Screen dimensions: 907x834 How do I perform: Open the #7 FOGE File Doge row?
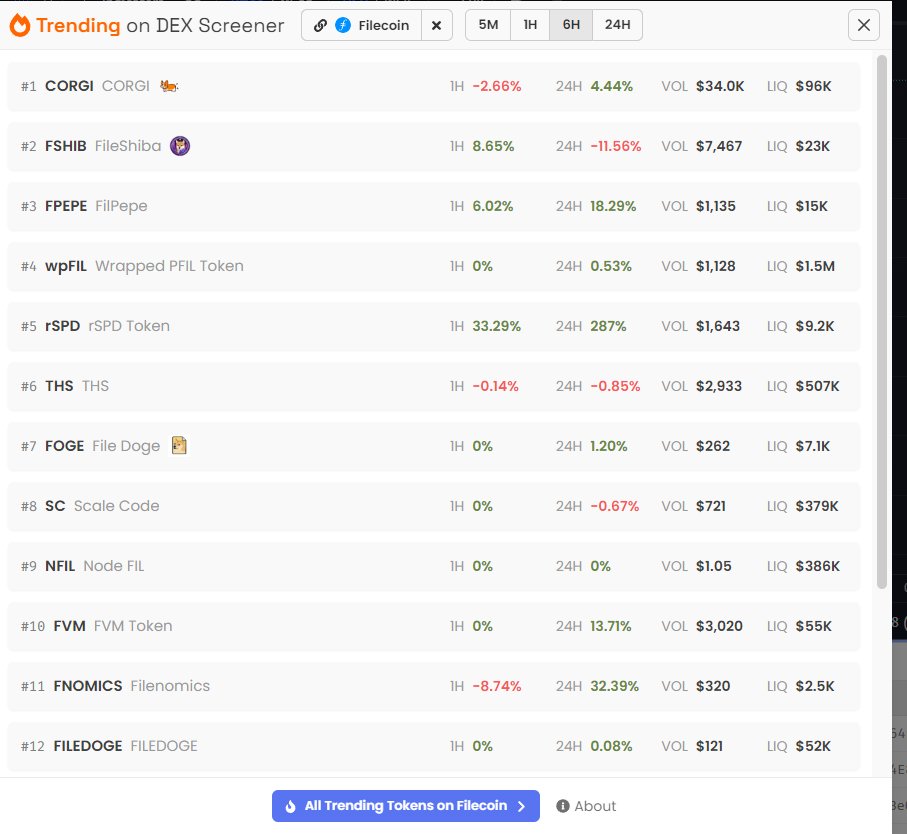pos(433,446)
